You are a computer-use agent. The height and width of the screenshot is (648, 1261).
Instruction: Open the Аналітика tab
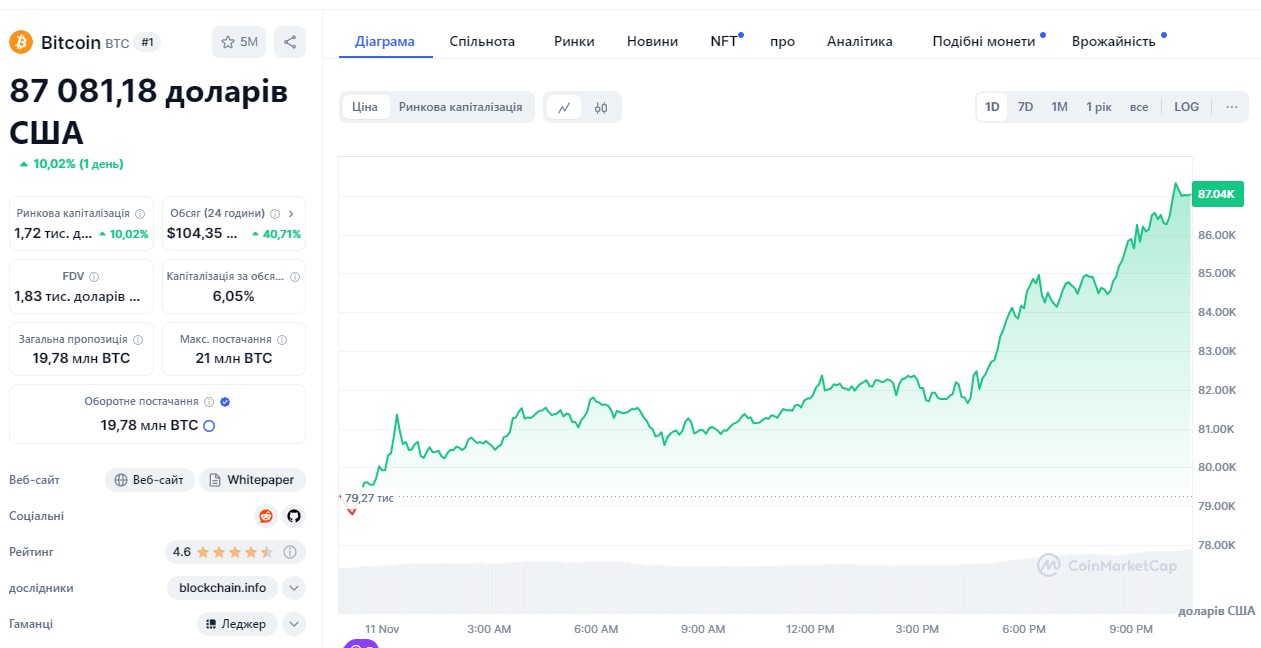coord(859,41)
